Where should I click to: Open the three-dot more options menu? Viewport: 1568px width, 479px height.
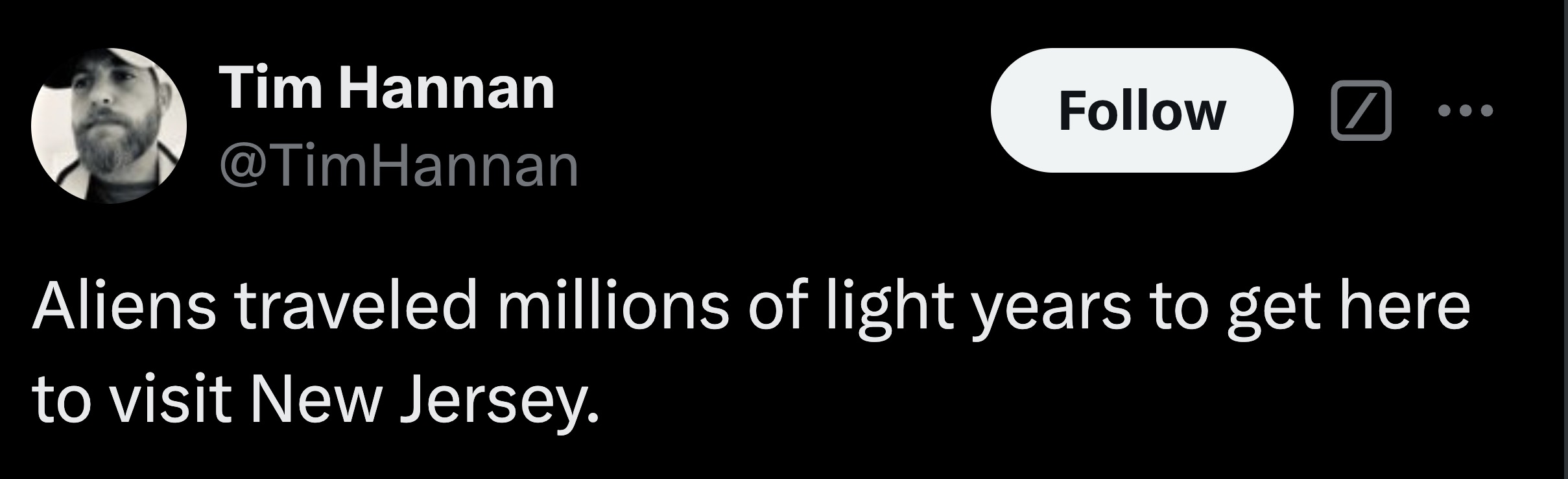(1465, 112)
